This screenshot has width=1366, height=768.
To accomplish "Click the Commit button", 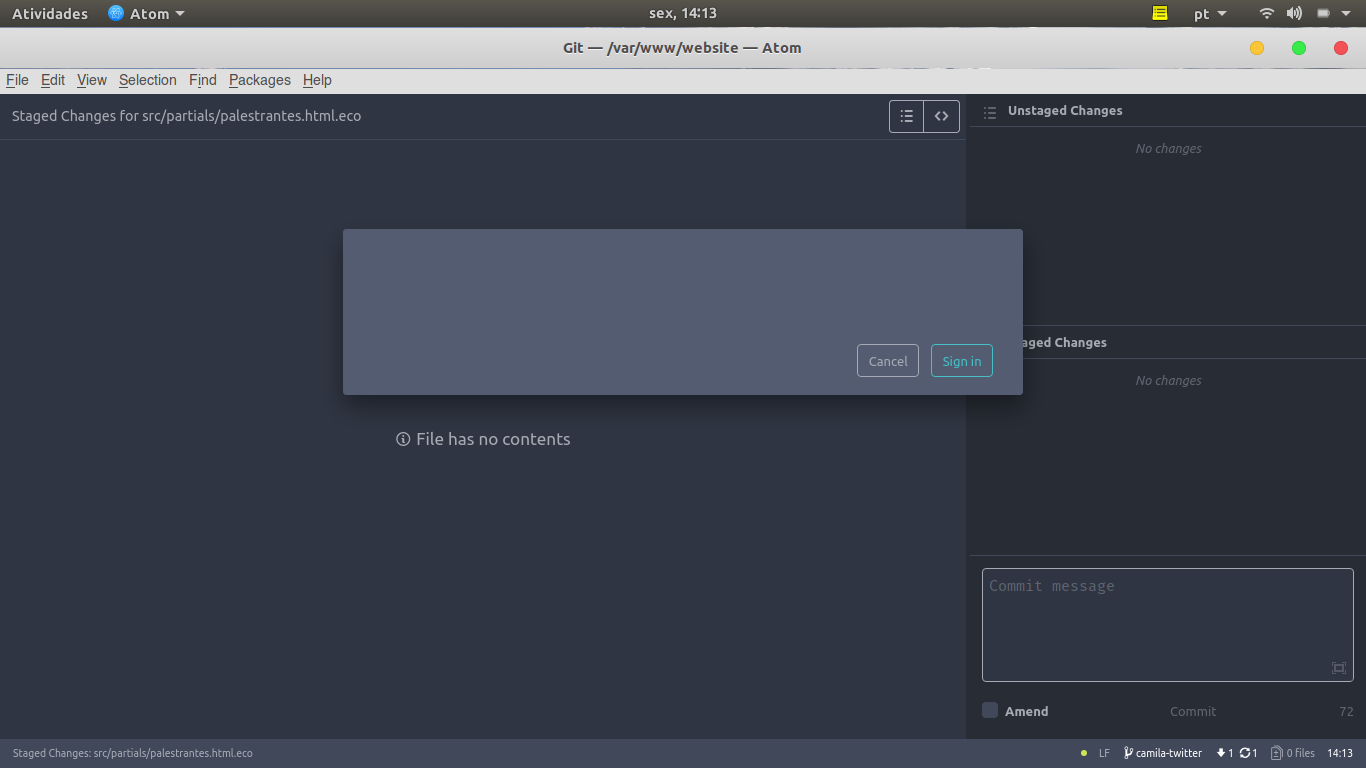I will tap(1193, 711).
